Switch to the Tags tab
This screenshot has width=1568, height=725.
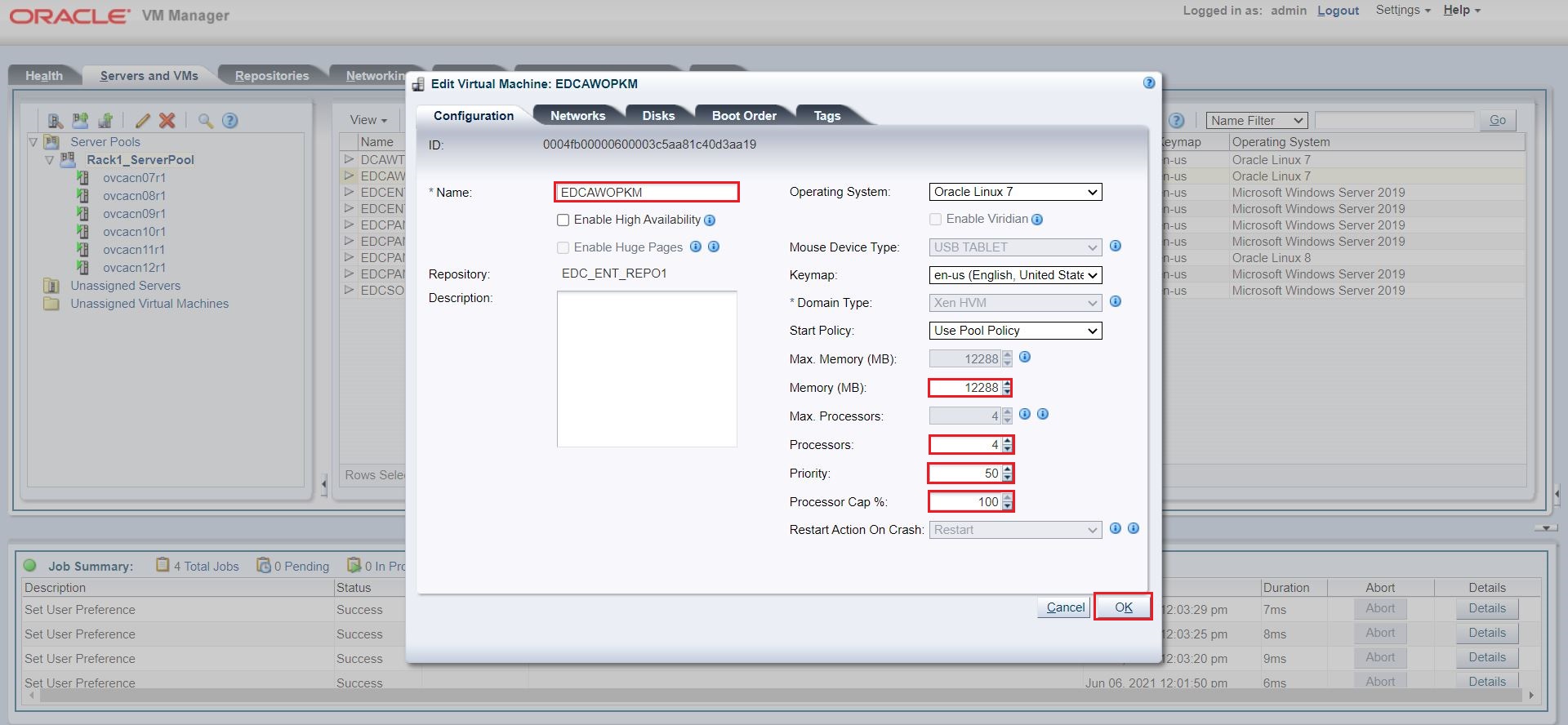coord(827,115)
